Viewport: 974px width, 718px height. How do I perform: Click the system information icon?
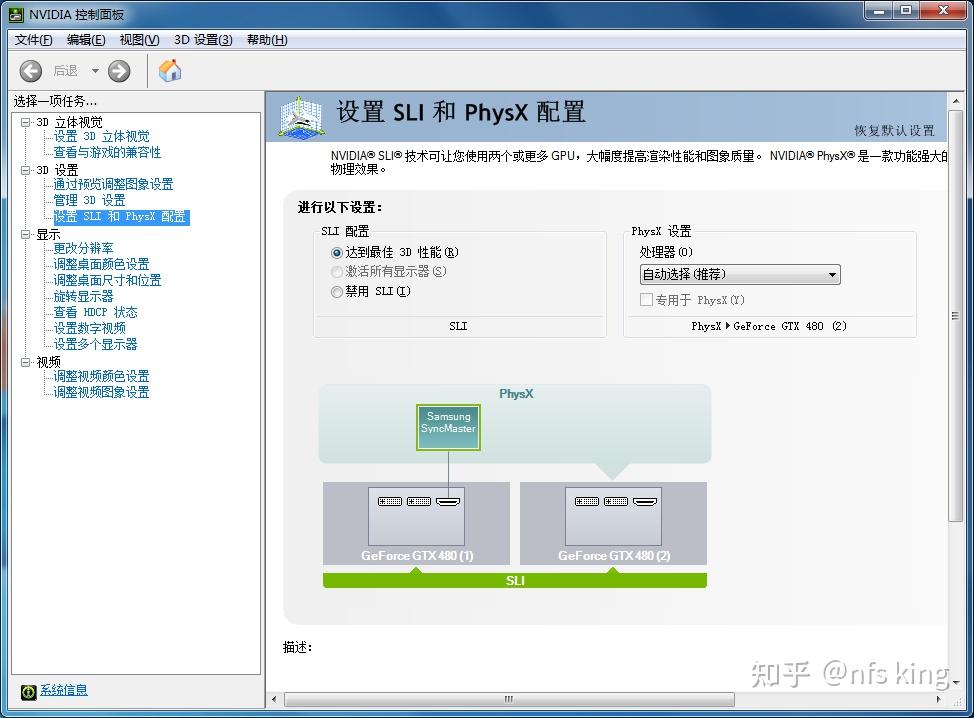(x=29, y=691)
